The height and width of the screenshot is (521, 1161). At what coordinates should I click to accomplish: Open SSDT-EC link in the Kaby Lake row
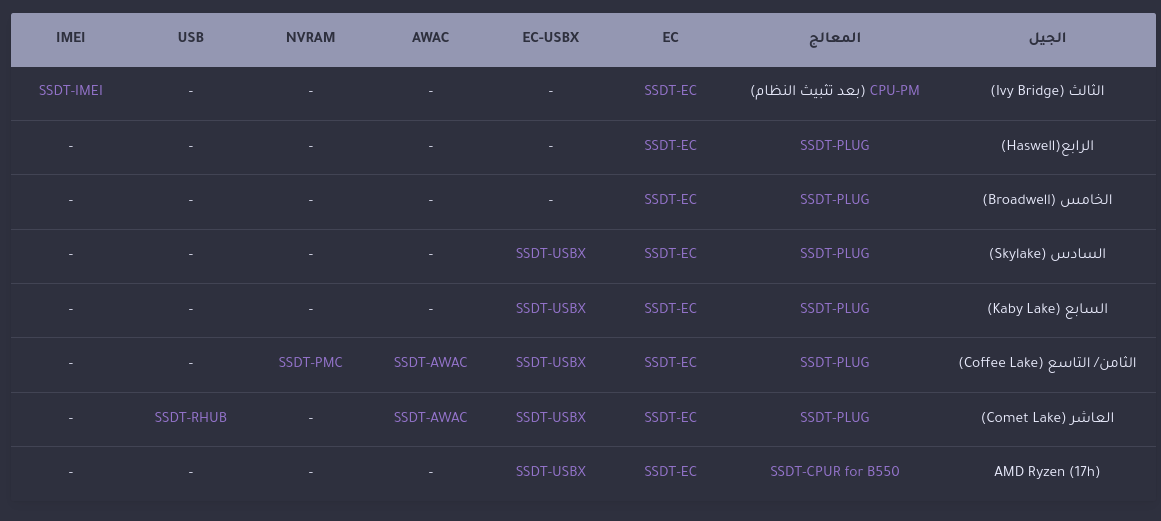tap(670, 308)
